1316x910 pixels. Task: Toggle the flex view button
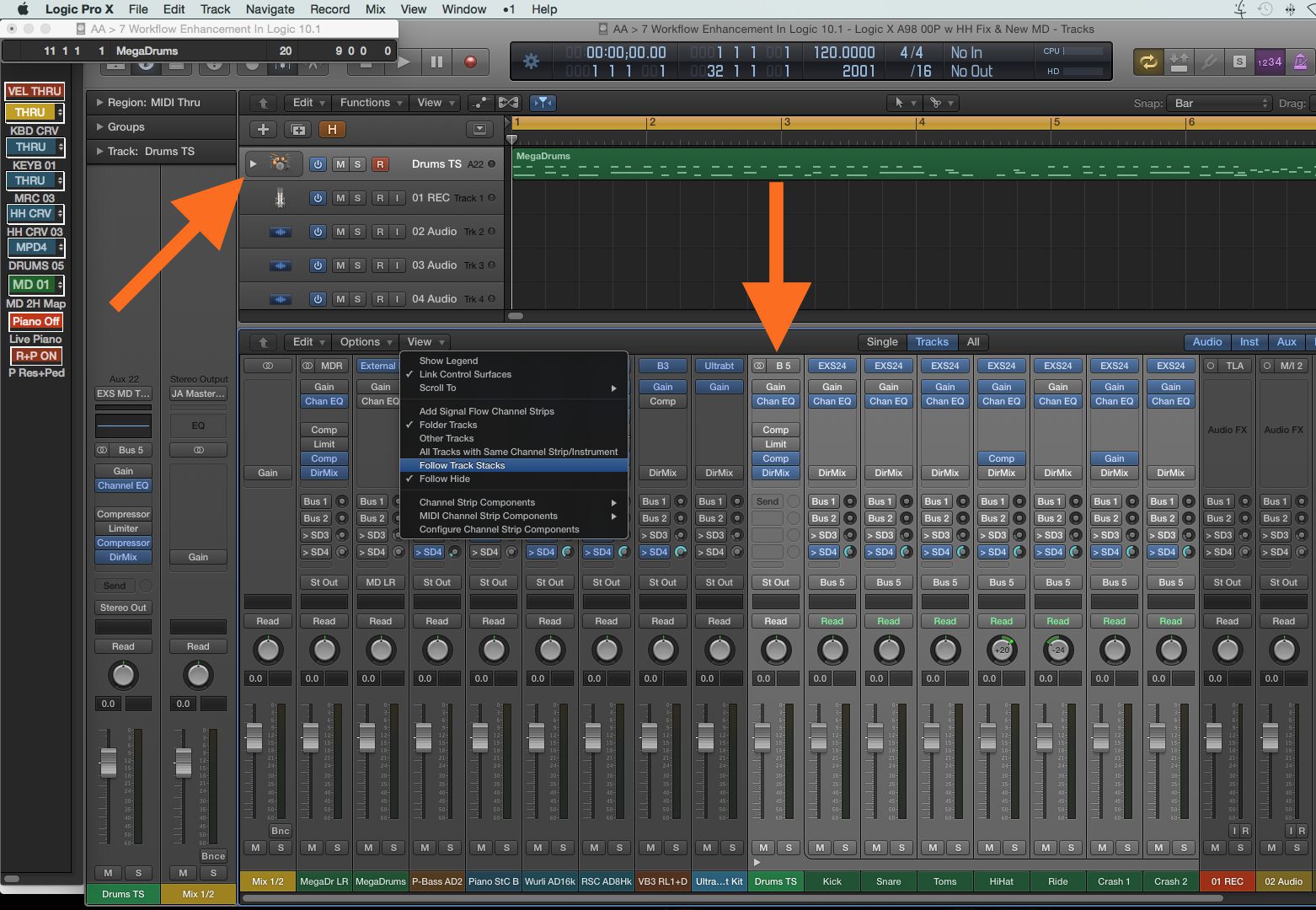coord(509,103)
